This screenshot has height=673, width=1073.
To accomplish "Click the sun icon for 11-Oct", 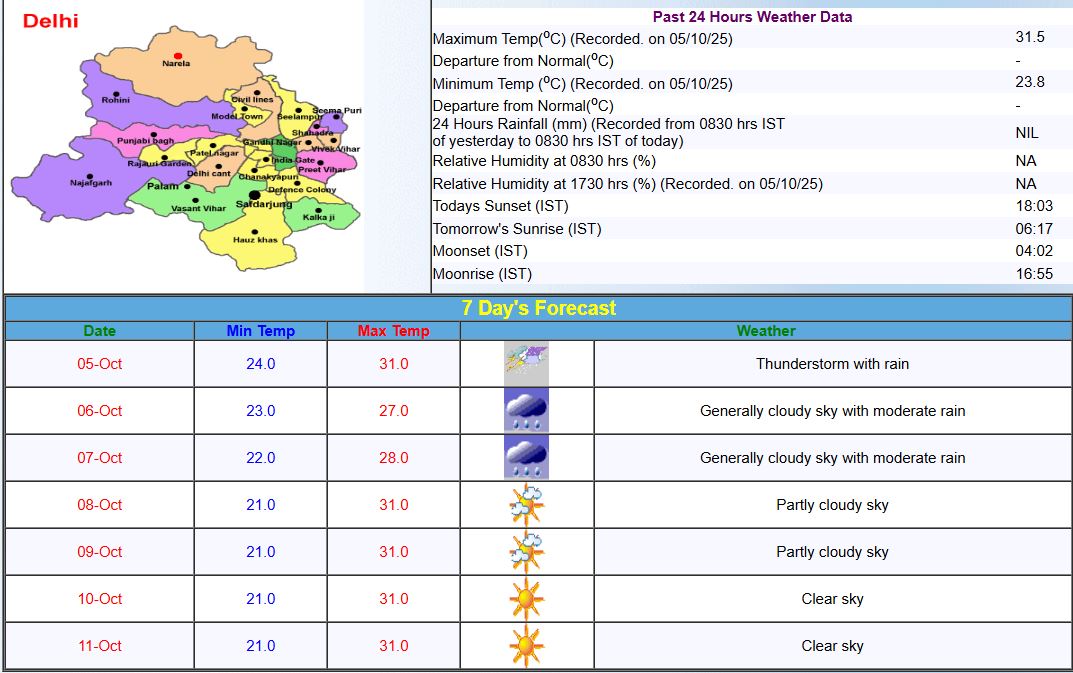I will [x=526, y=645].
